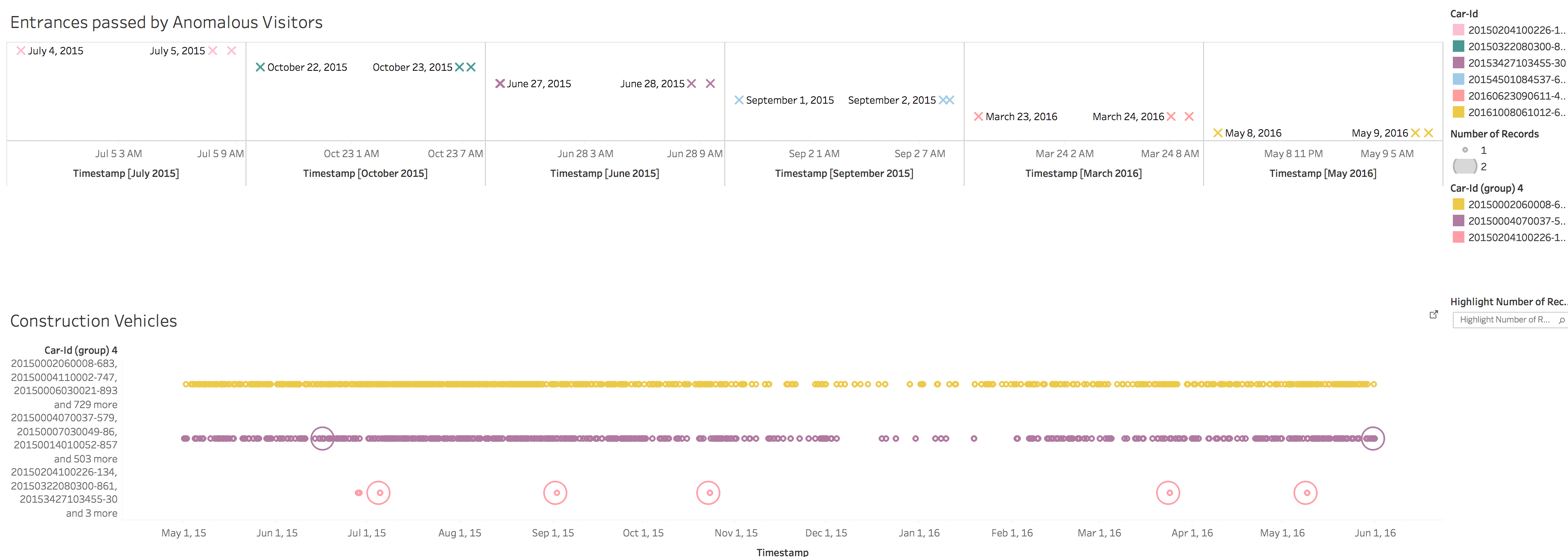Viewport: 1568px width, 557px height.
Task: Click 'Timestamp [July 2015]' axis title
Action: coord(126,174)
